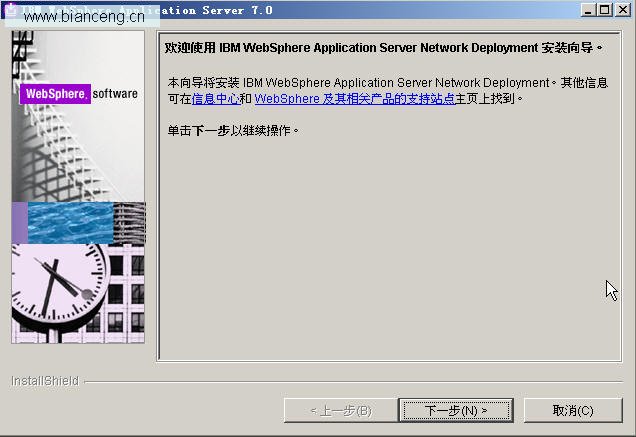Screen dimensions: 636x437
Task: Click the WebSphere software banner image
Action: [78, 187]
